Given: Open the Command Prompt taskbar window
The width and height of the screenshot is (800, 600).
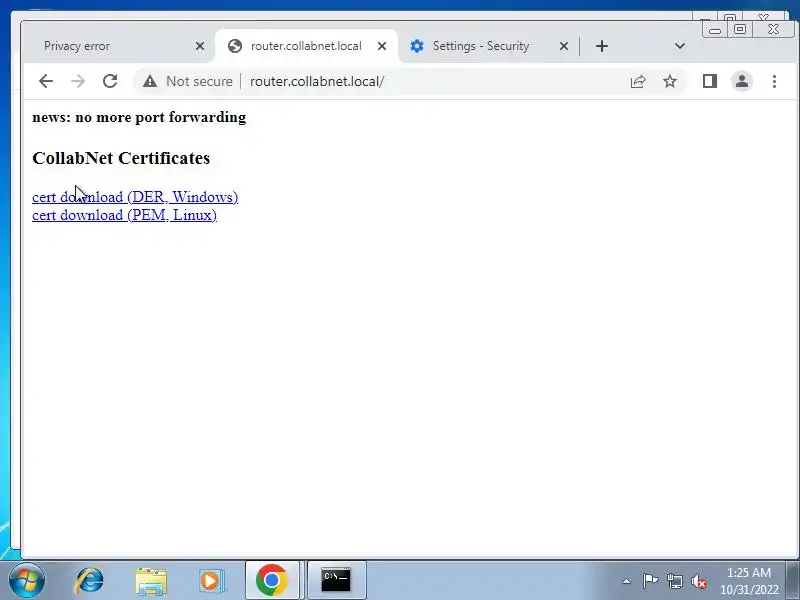Looking at the screenshot, I should [337, 580].
